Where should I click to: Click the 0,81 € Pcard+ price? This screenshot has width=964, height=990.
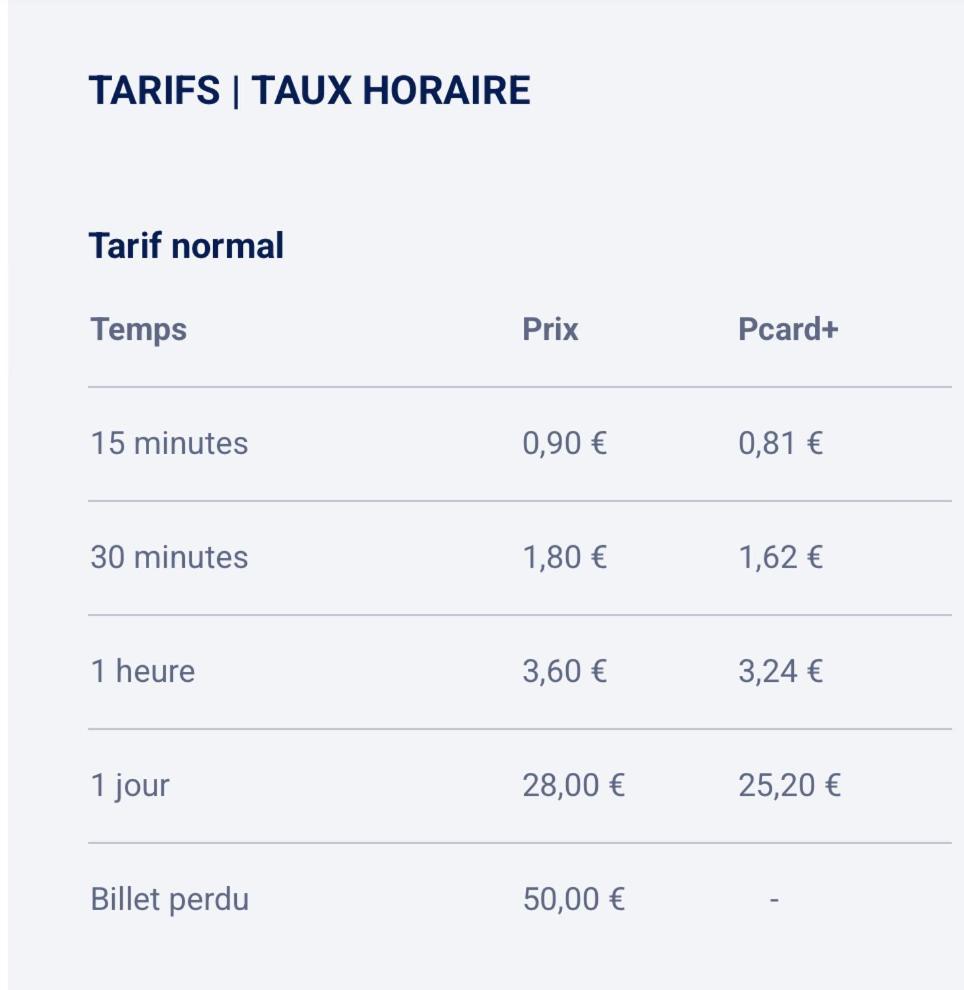click(x=780, y=443)
